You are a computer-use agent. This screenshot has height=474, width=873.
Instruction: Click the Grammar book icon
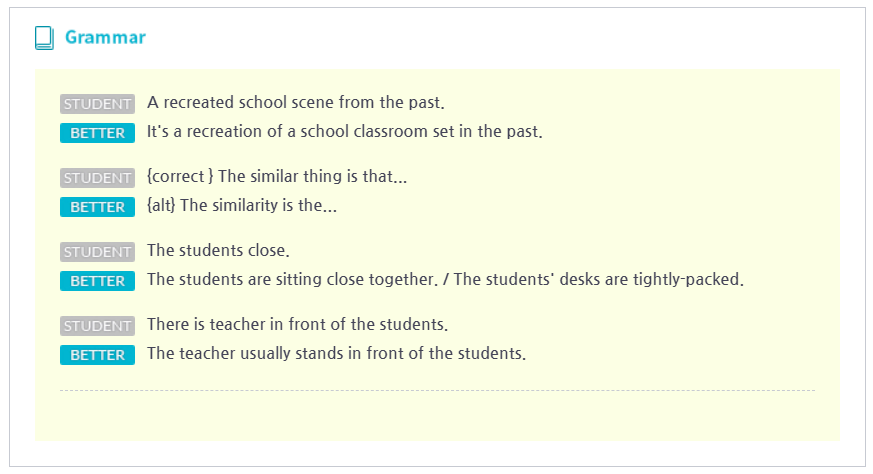tap(44, 38)
